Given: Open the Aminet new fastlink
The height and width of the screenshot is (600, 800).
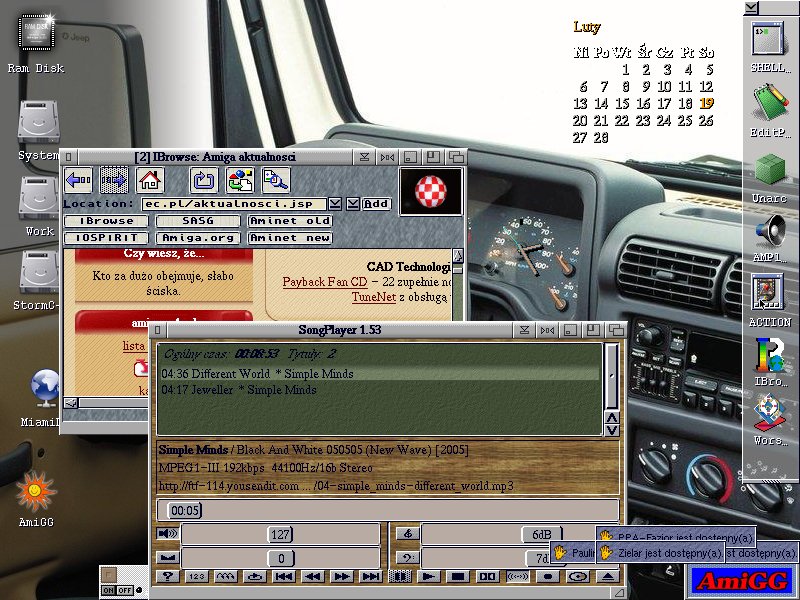Looking at the screenshot, I should coord(290,238).
